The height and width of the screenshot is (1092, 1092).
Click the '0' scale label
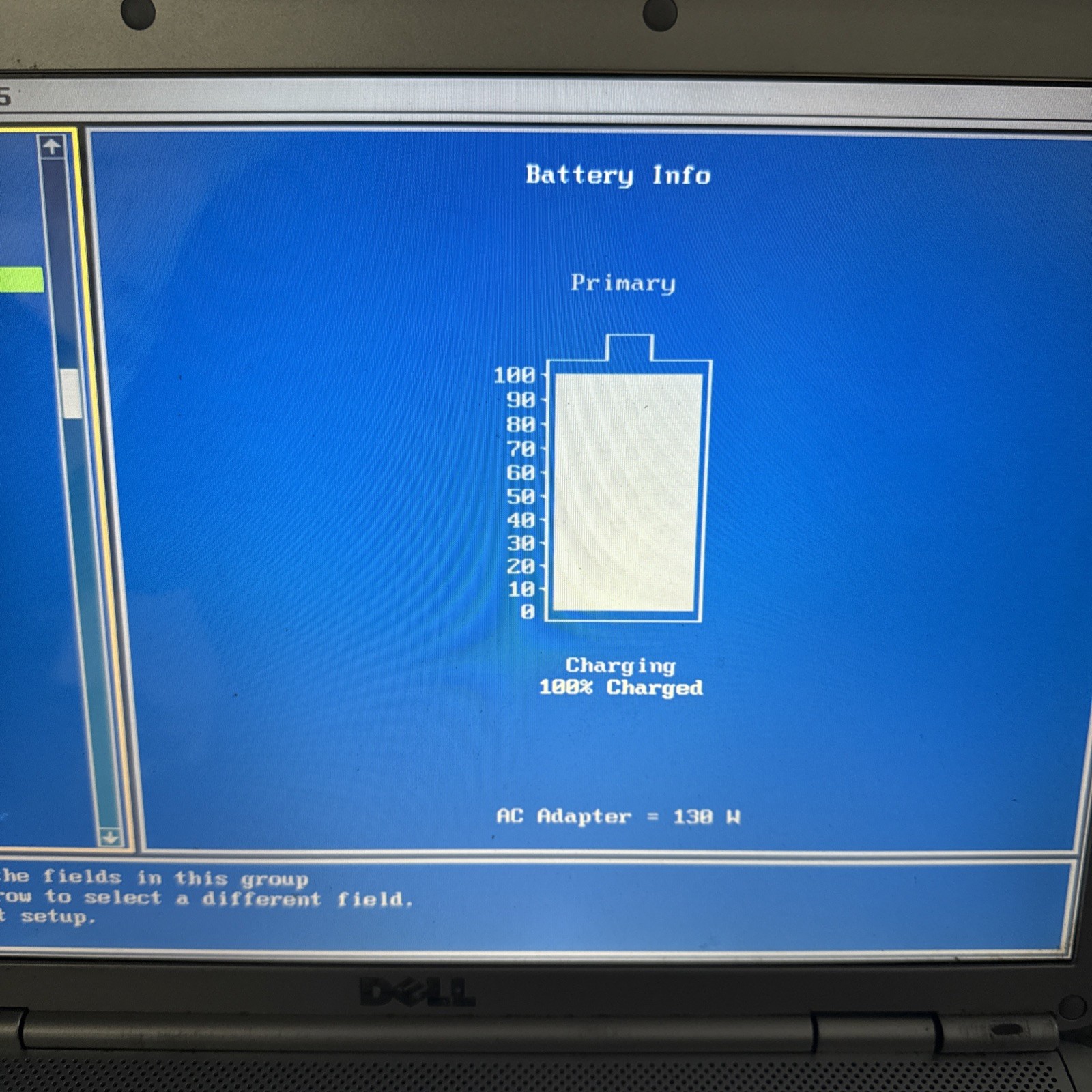tap(528, 612)
